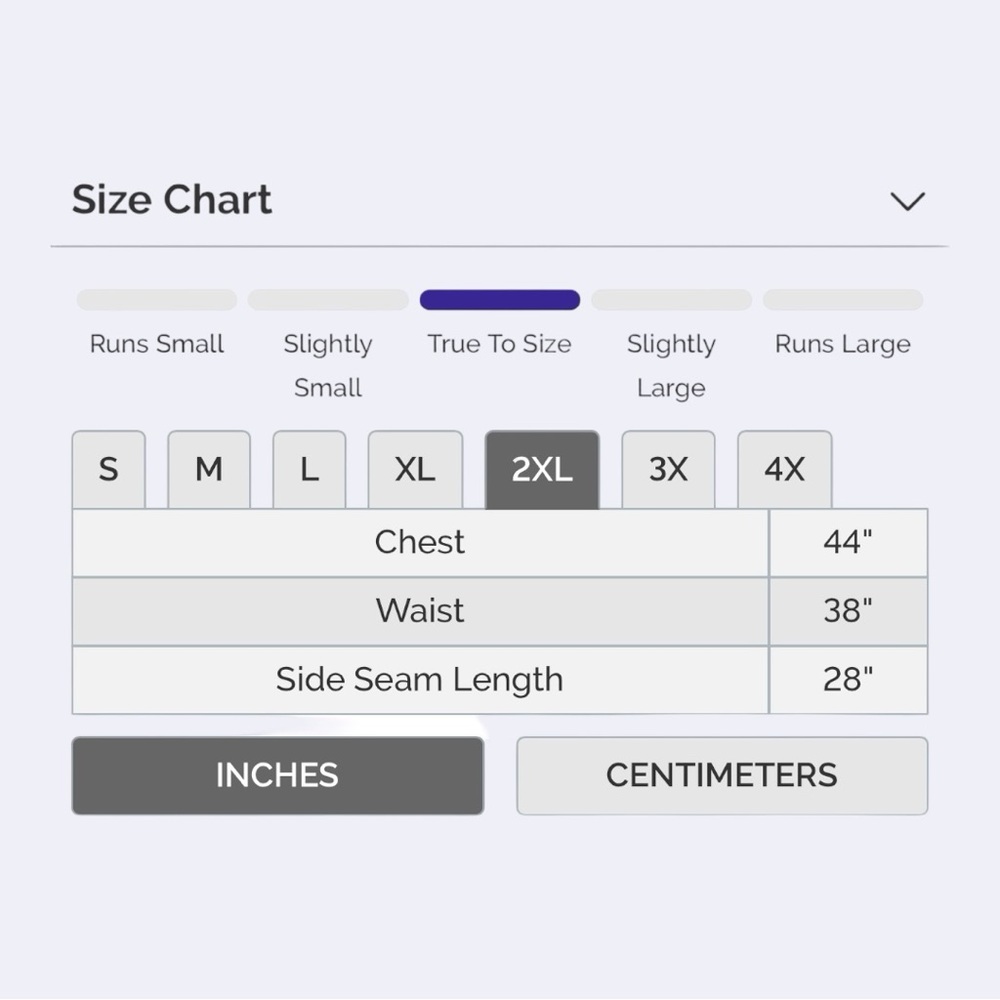This screenshot has height=1000, width=1000.
Task: Click the True To Size label
Action: click(x=499, y=344)
